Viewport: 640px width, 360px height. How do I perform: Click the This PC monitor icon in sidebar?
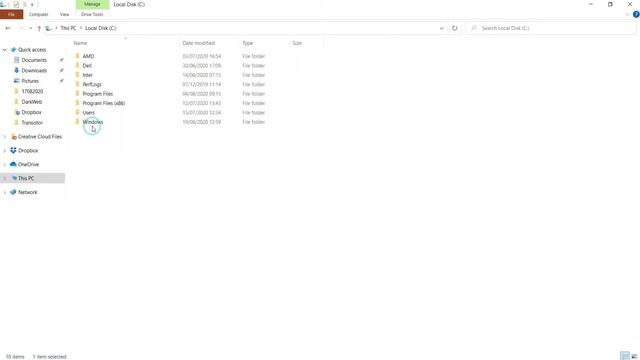[x=14, y=178]
